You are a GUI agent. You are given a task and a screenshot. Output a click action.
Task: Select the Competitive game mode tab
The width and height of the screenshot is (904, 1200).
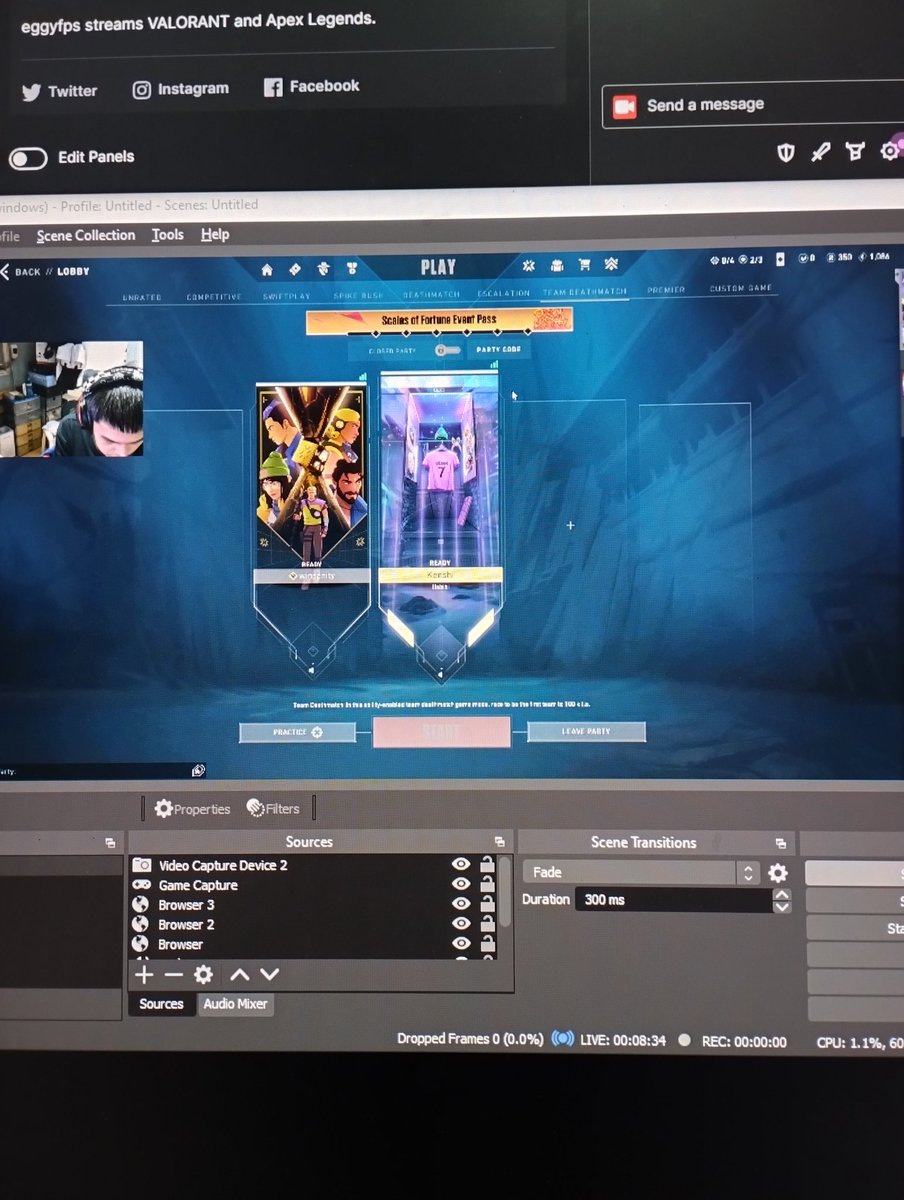213,297
